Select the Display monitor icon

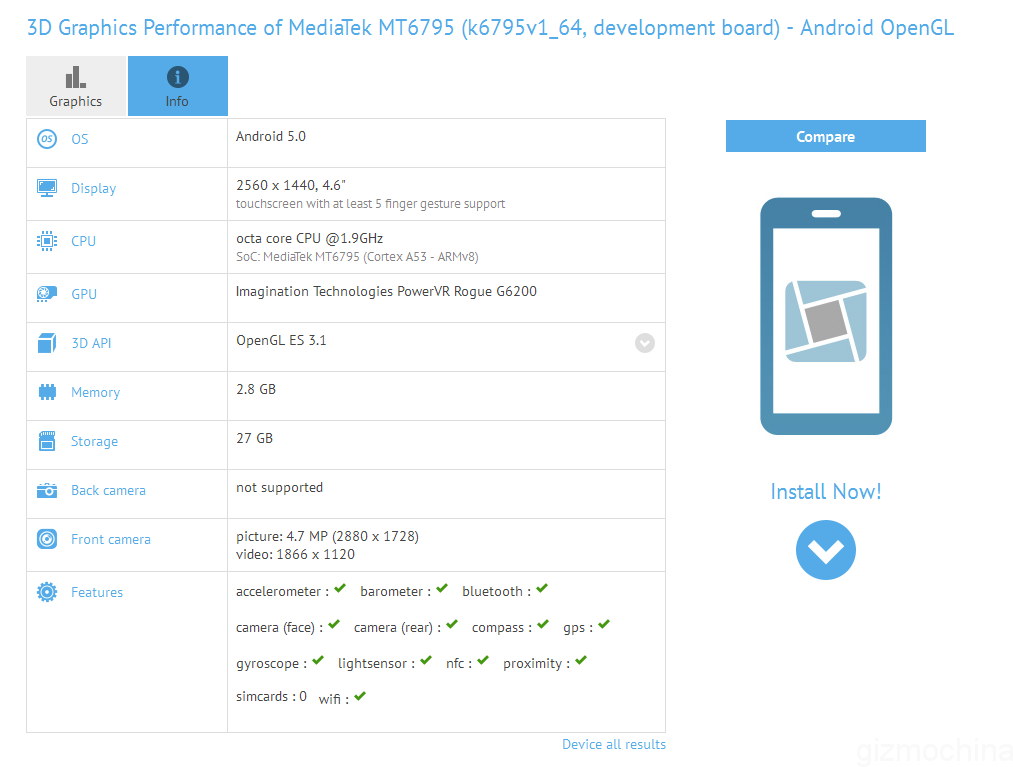point(46,187)
